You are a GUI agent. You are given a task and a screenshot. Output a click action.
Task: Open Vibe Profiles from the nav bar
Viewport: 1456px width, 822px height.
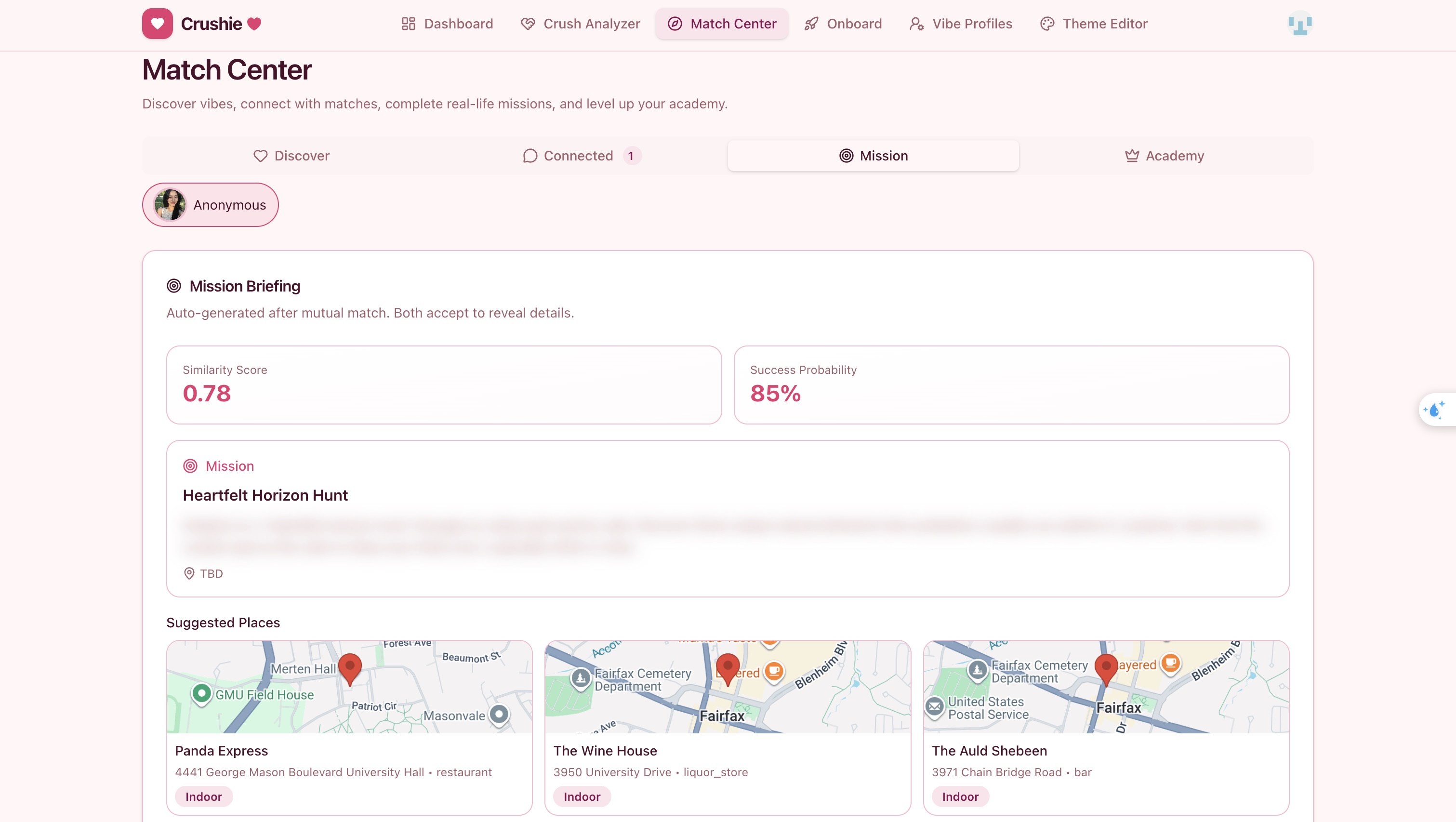(960, 24)
